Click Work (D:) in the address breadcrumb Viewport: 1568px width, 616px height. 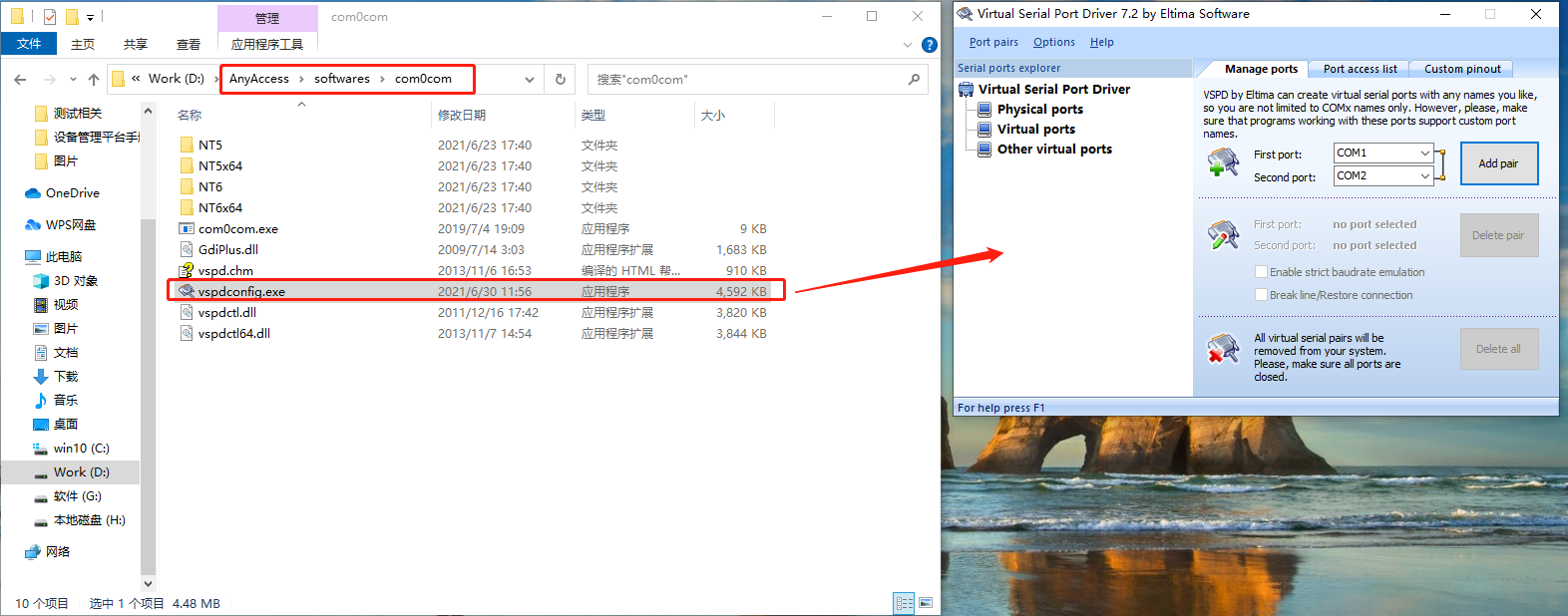point(177,79)
